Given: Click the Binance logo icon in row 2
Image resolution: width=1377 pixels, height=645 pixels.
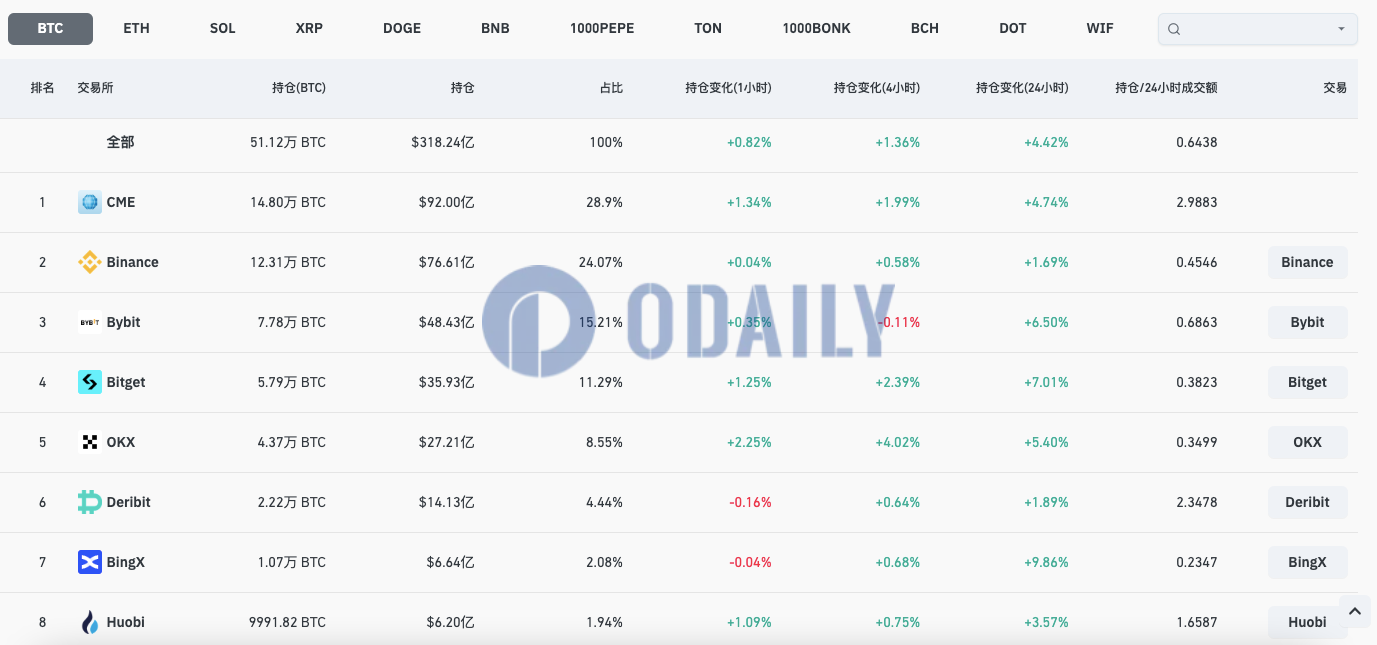Looking at the screenshot, I should [x=90, y=262].
